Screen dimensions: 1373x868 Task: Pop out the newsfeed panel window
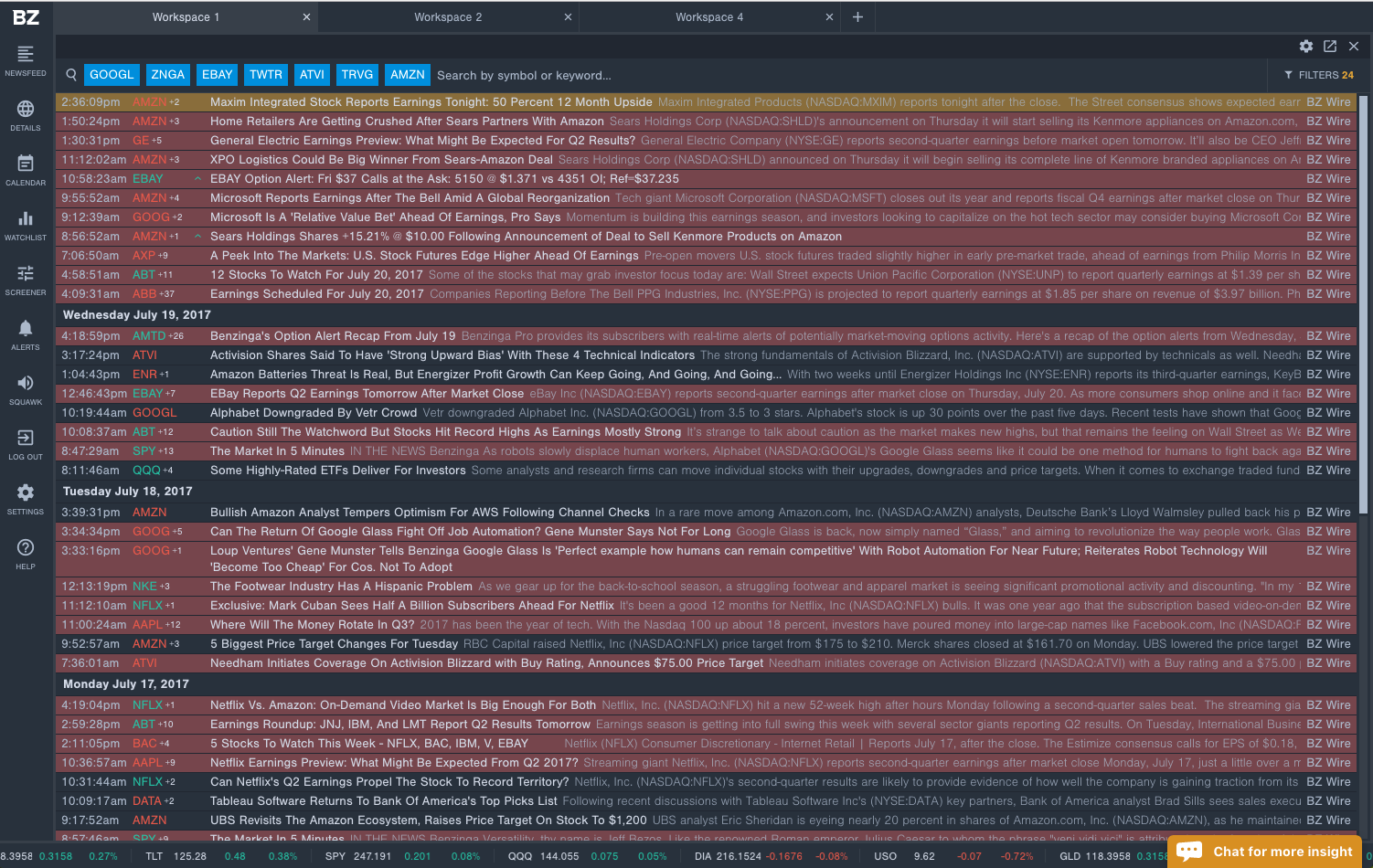pos(1330,46)
